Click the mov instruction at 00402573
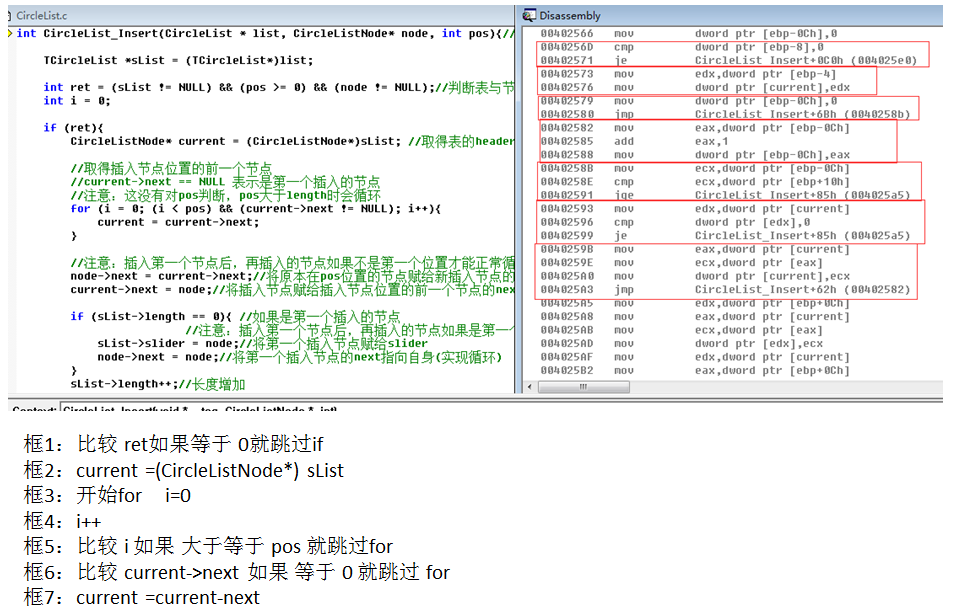 [688, 73]
